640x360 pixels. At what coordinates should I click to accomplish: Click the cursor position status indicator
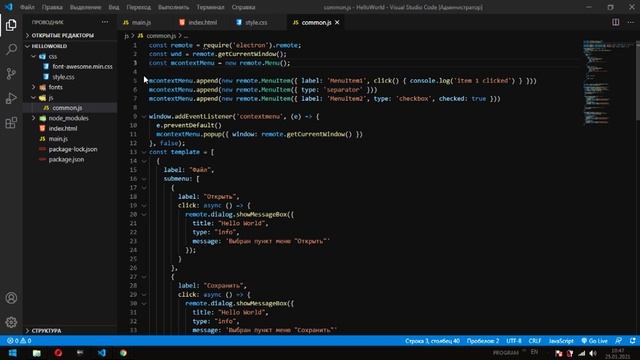[432, 341]
